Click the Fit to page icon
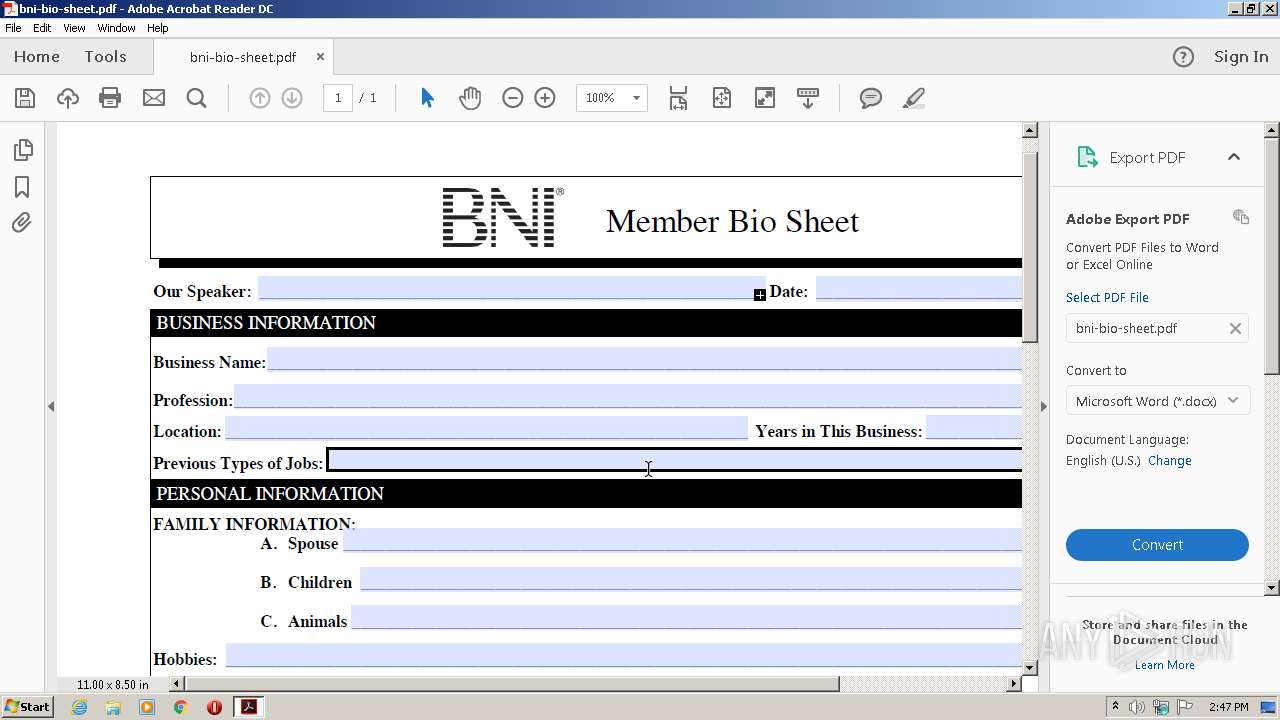 click(x=722, y=98)
